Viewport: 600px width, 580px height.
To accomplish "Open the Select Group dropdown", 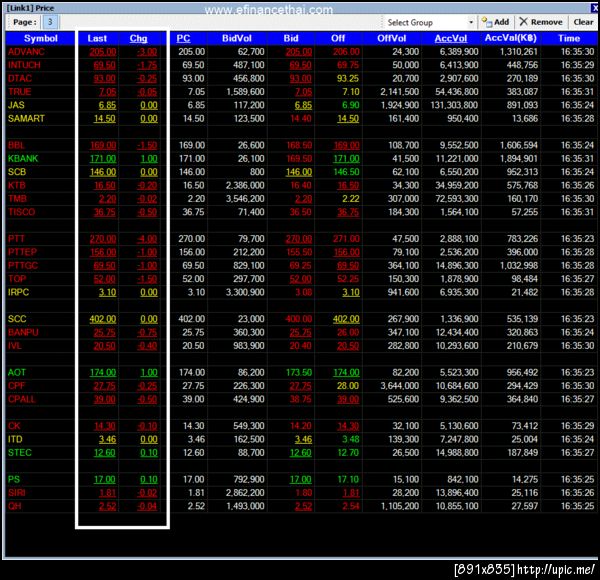I will (x=429, y=23).
